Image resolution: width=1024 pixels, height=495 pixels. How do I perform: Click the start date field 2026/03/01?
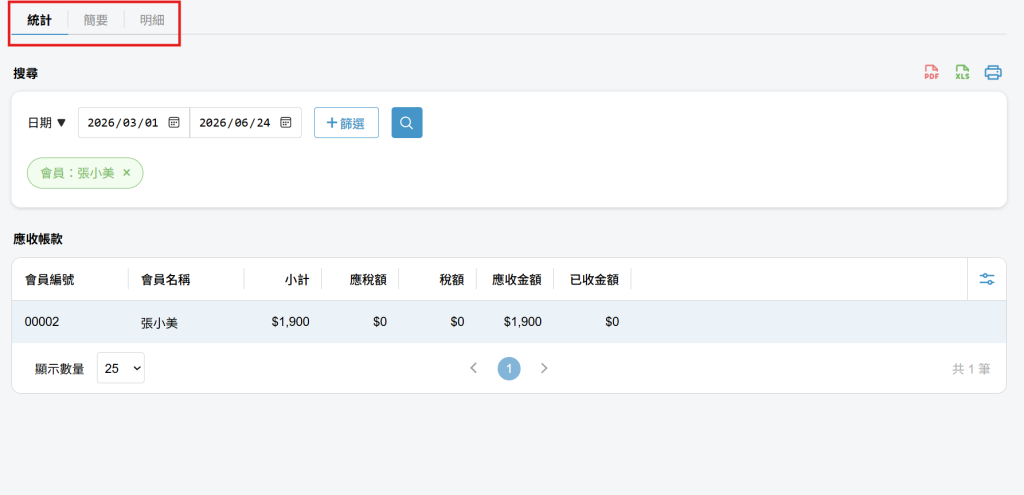pyautogui.click(x=134, y=123)
